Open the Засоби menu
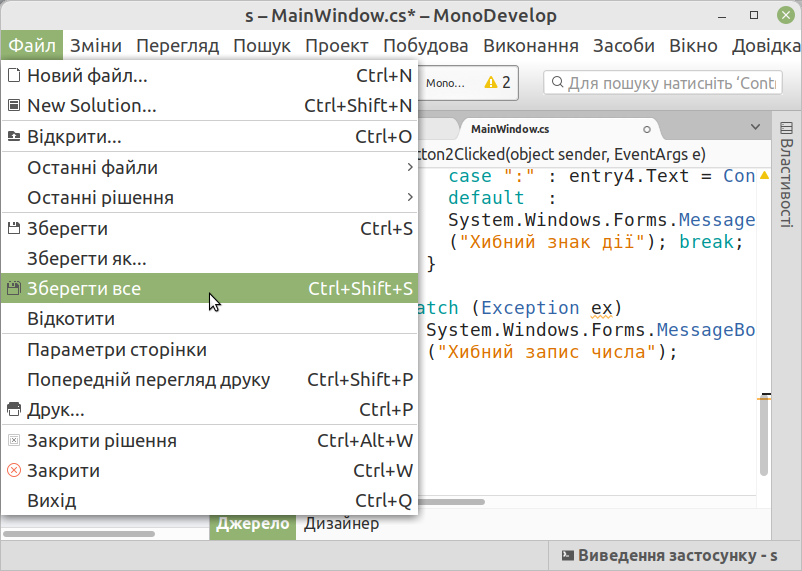 point(623,46)
